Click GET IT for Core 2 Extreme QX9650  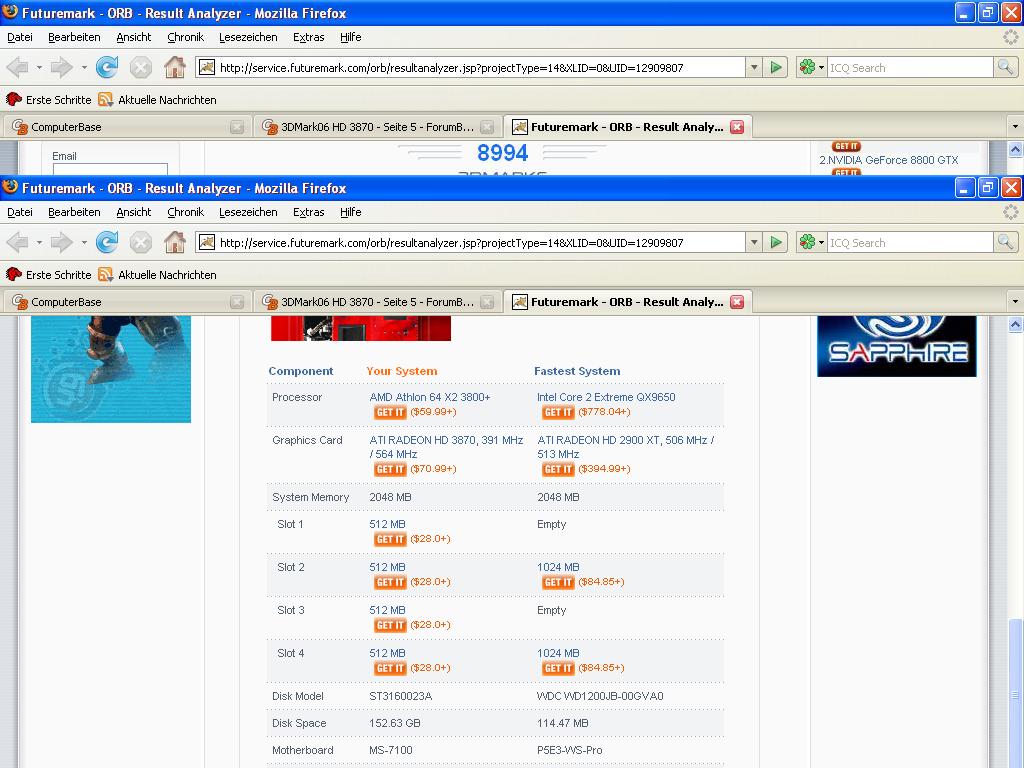pyautogui.click(x=558, y=412)
